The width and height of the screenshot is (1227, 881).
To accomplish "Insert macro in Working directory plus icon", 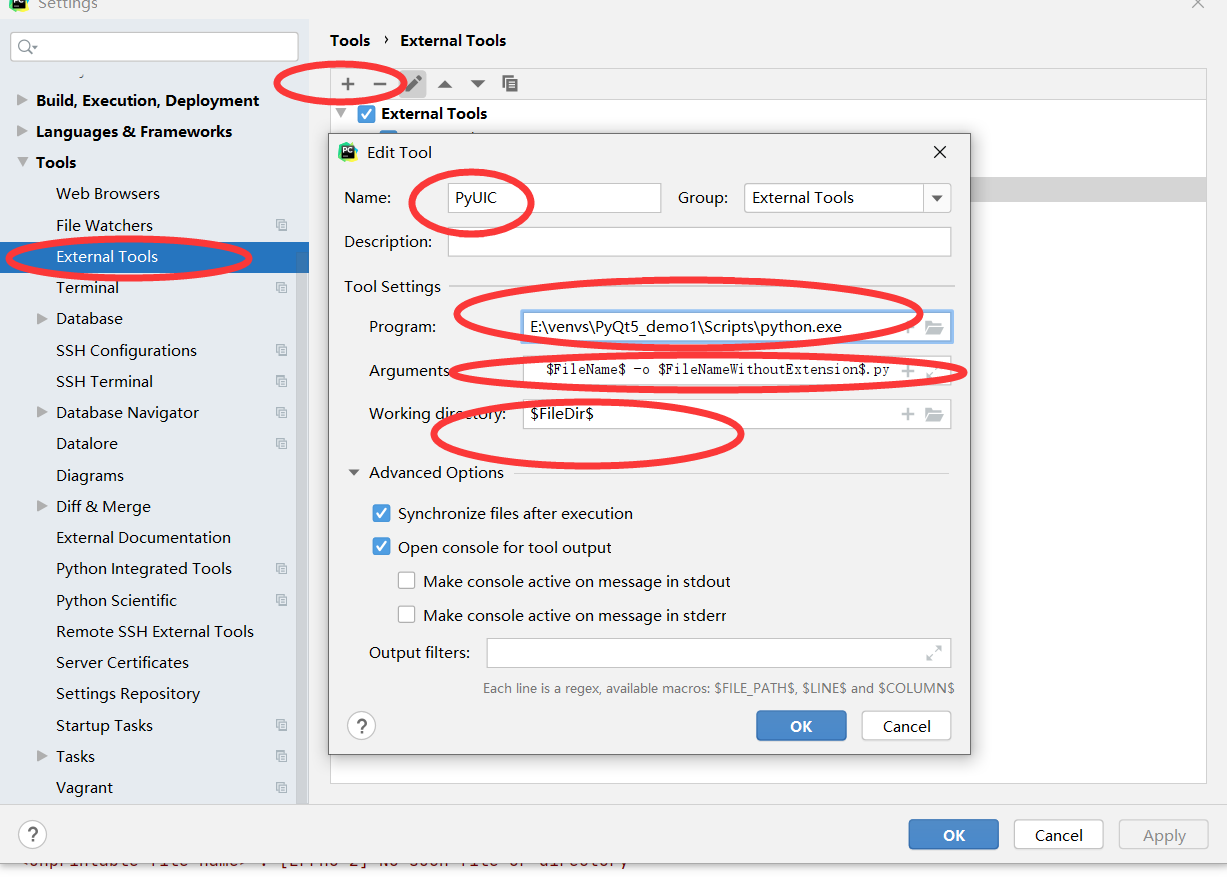I will [x=908, y=414].
